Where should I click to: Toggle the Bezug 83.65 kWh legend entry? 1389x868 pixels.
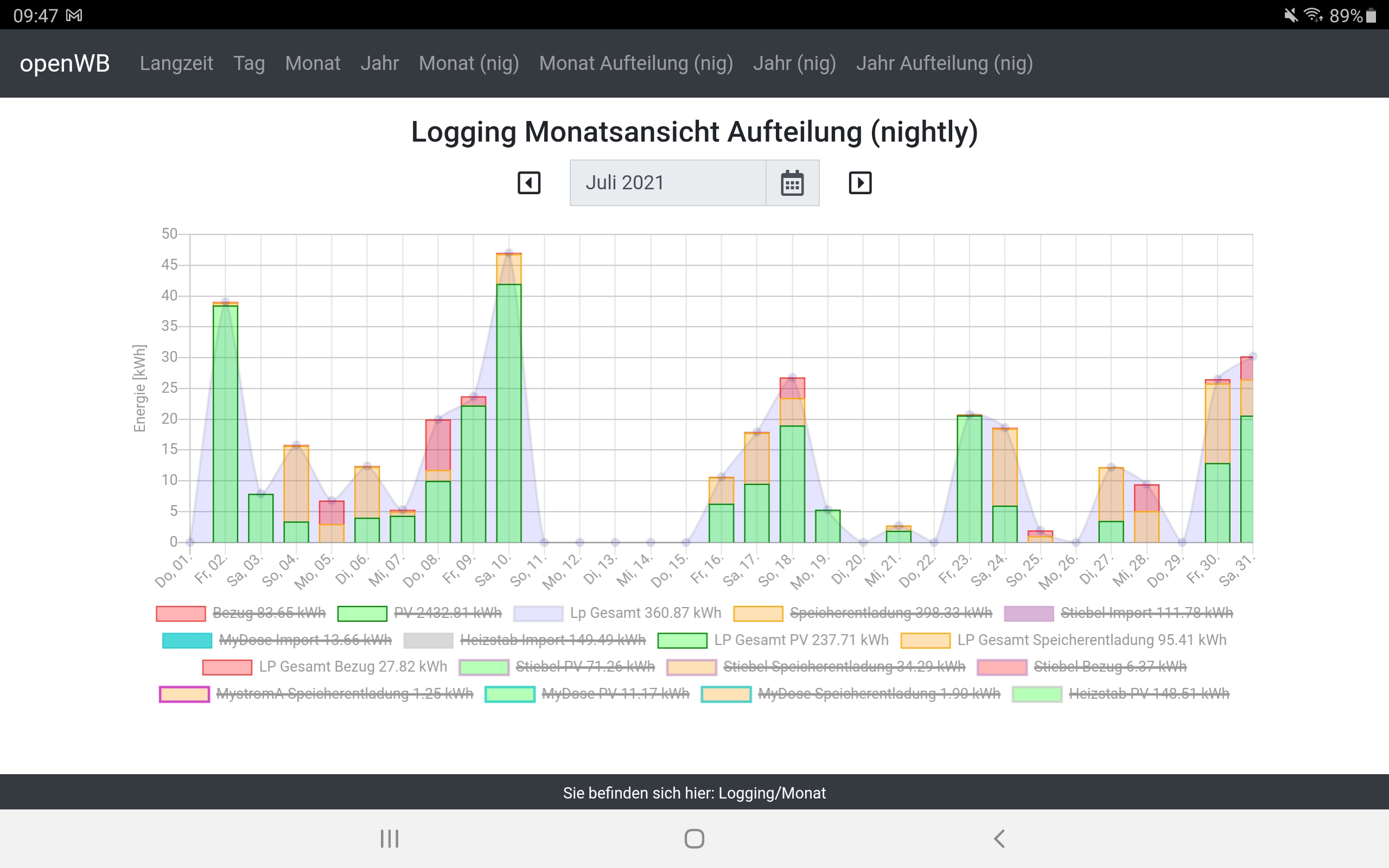coord(269,613)
